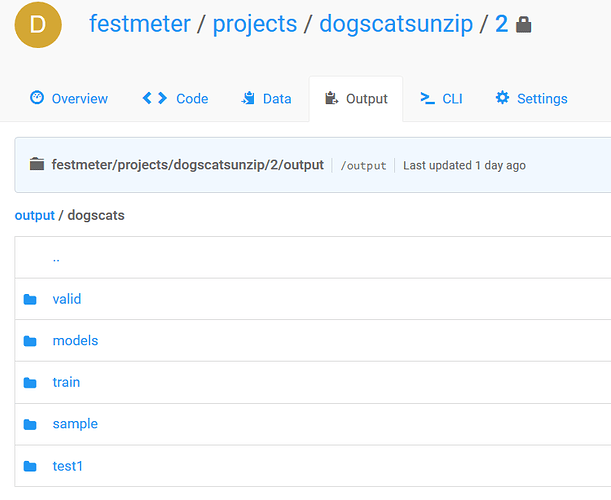Click the test1 folder icon
Screen dimensions: 611x500
pyautogui.click(x=30, y=466)
